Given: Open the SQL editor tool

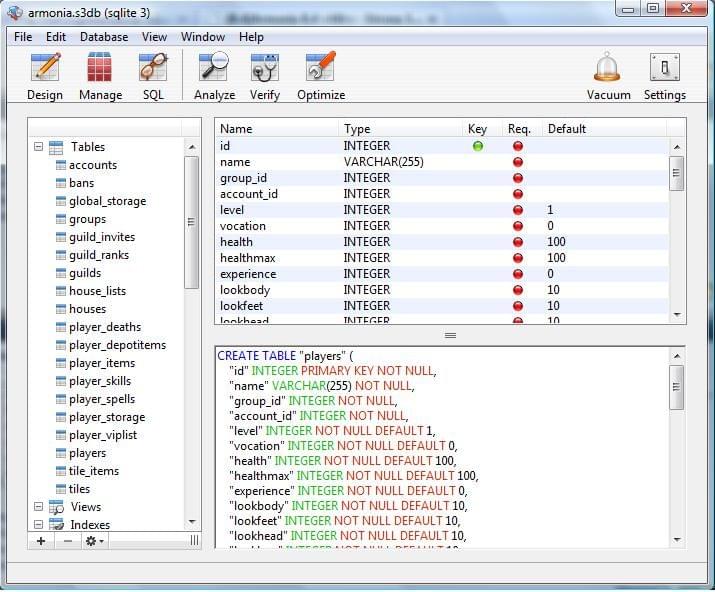Looking at the screenshot, I should pyautogui.click(x=153, y=76).
